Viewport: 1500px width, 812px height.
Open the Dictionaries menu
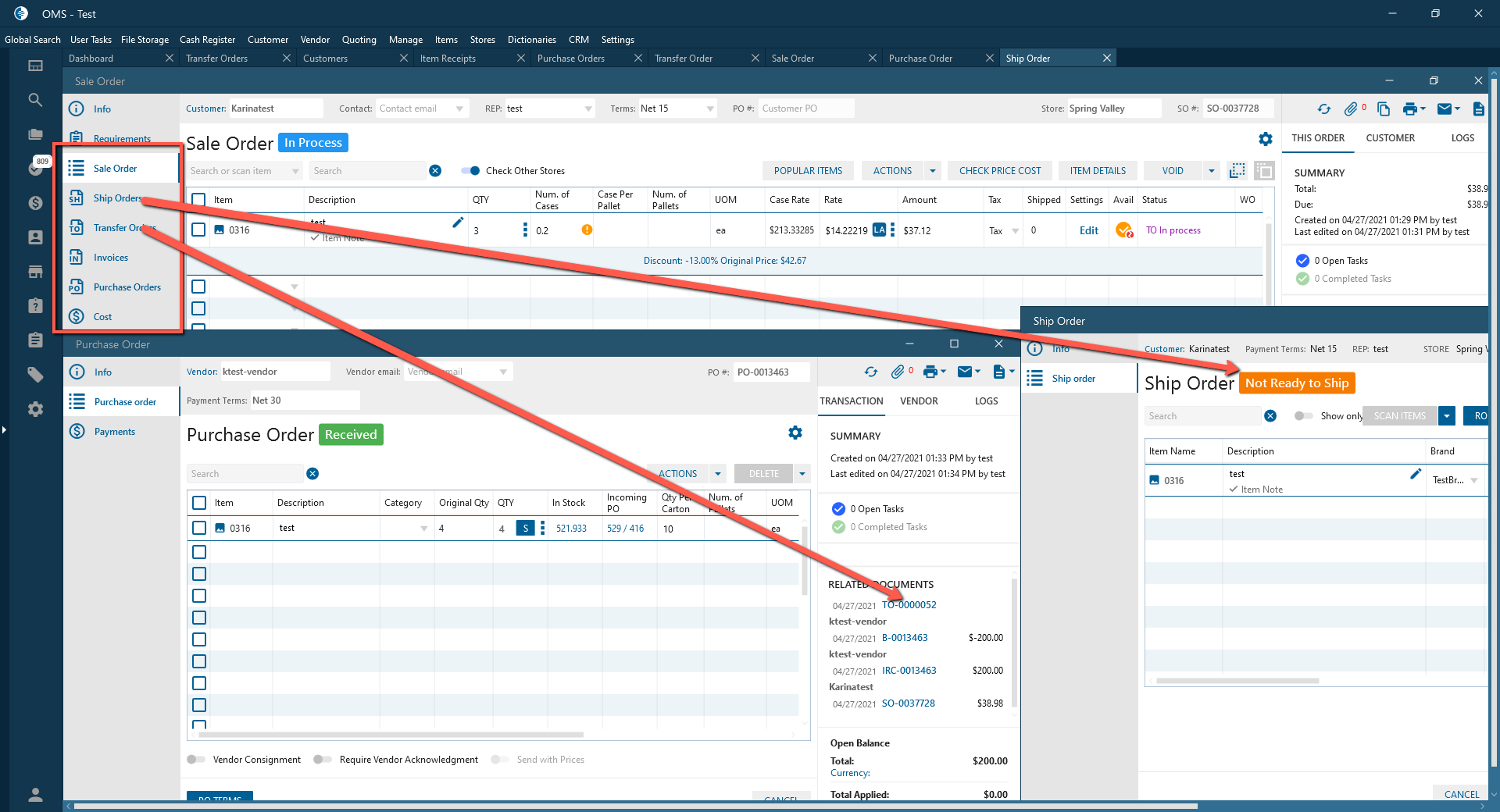click(x=532, y=40)
